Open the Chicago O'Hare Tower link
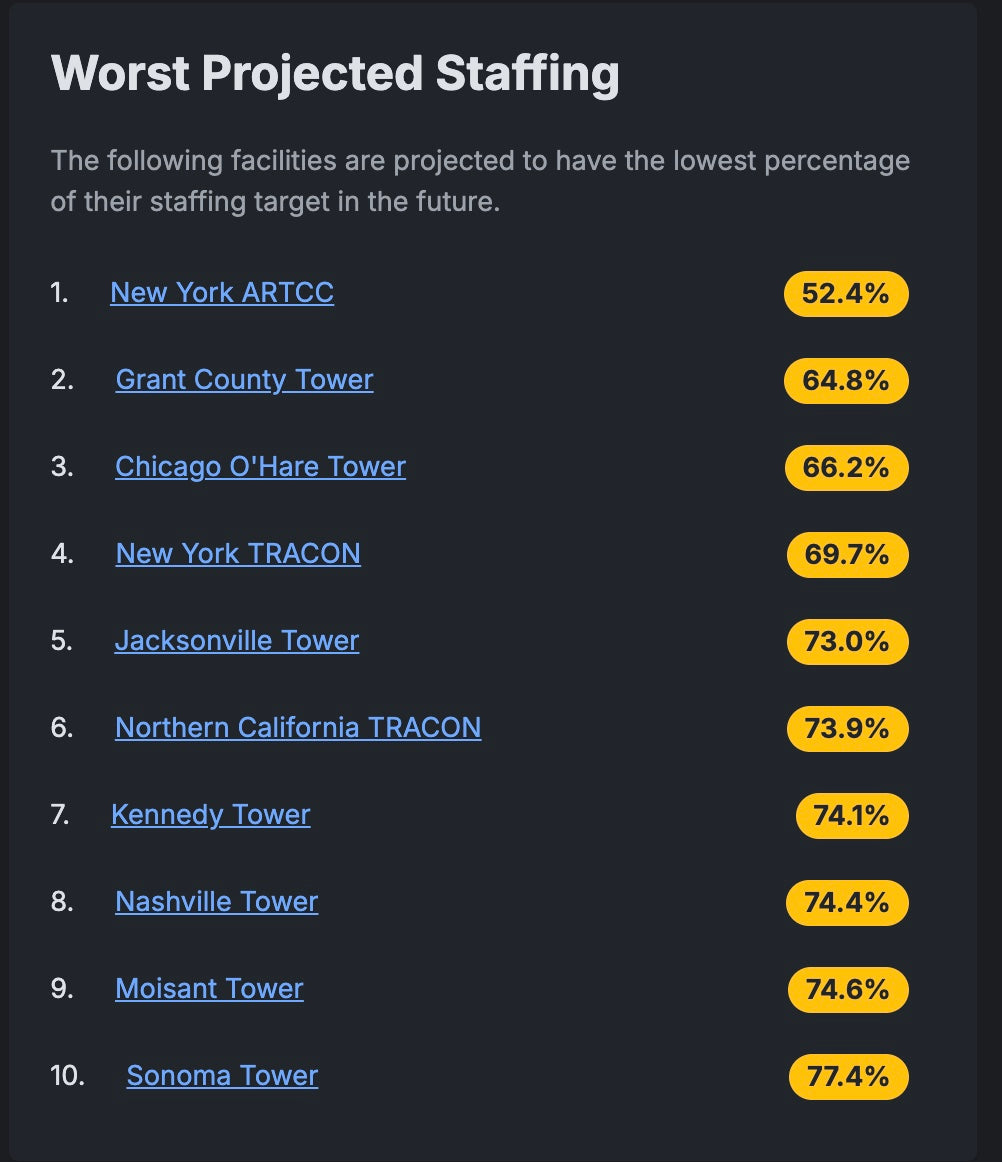Image resolution: width=1002 pixels, height=1162 pixels. (x=260, y=467)
